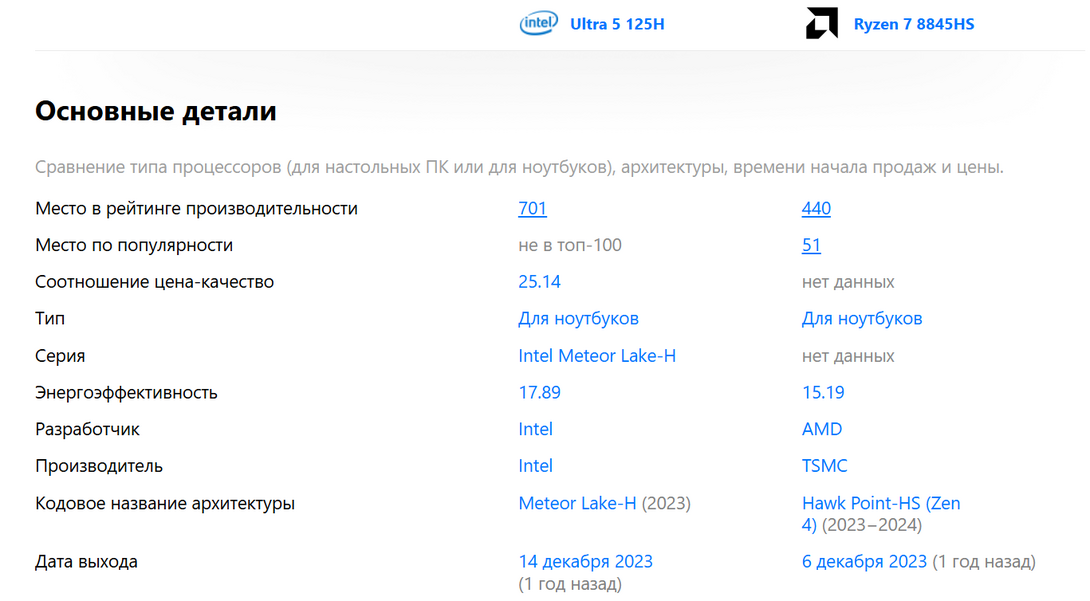Click the AMD developer link

pos(822,430)
